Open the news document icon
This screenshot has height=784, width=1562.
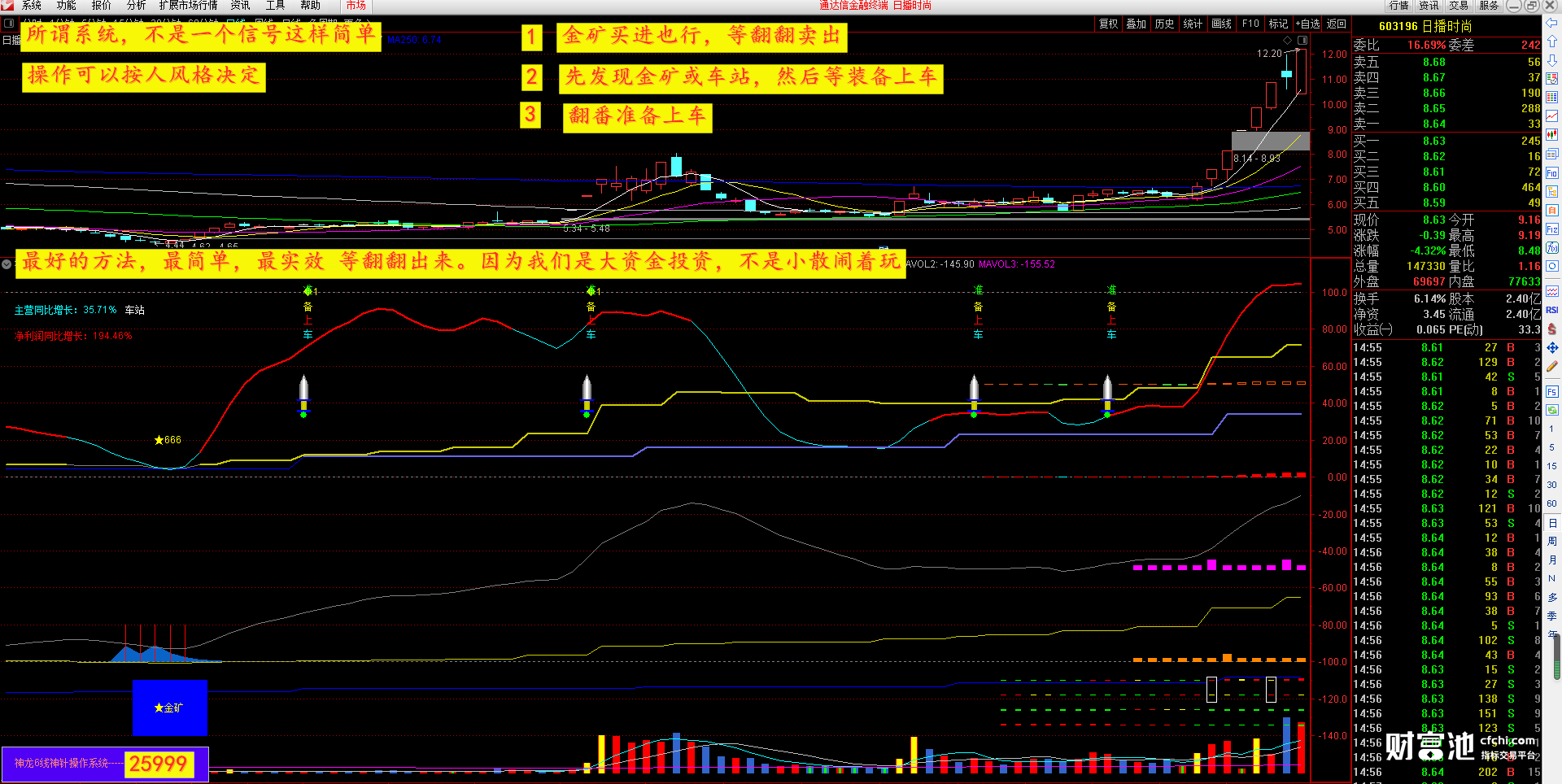click(1552, 155)
